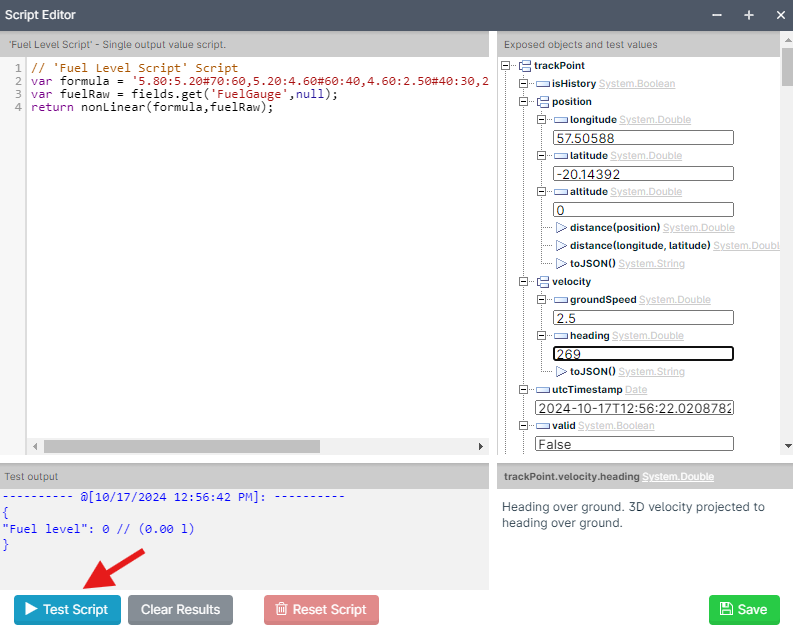This screenshot has width=793, height=628.
Task: Click Reset Script button
Action: click(x=321, y=609)
